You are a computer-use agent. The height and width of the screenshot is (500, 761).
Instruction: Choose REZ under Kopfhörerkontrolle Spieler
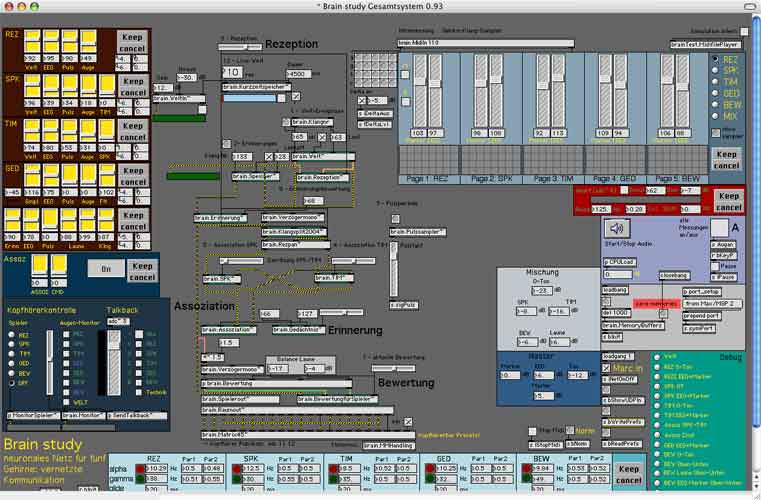point(12,335)
